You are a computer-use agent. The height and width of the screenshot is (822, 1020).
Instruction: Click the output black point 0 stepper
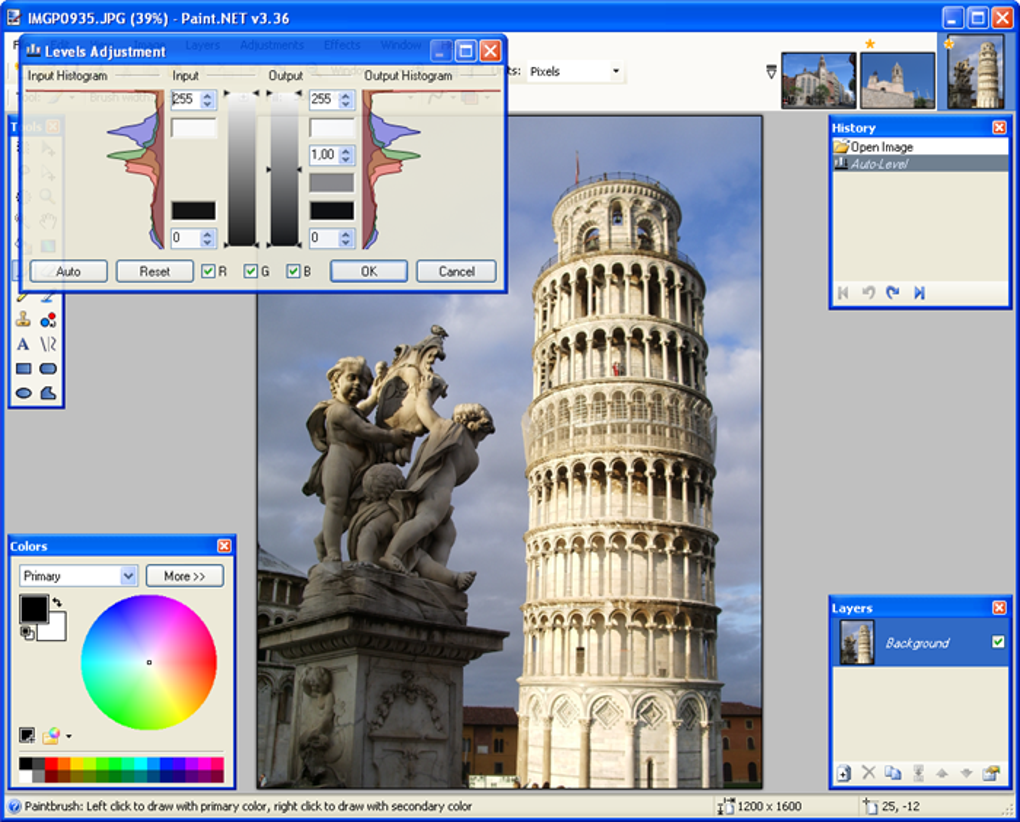(x=346, y=238)
